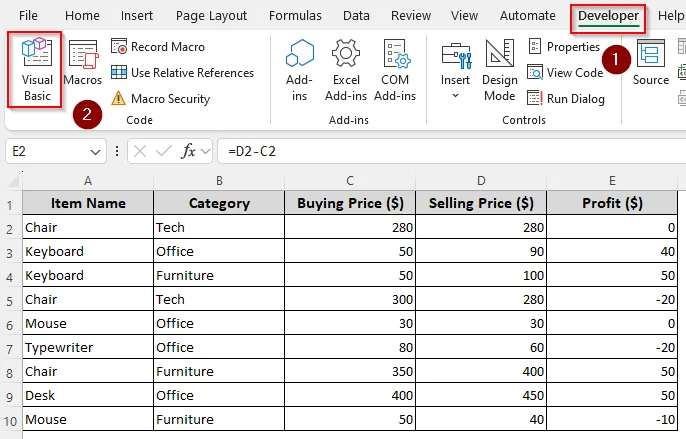Toggle Design Mode
The height and width of the screenshot is (439, 686).
500,70
